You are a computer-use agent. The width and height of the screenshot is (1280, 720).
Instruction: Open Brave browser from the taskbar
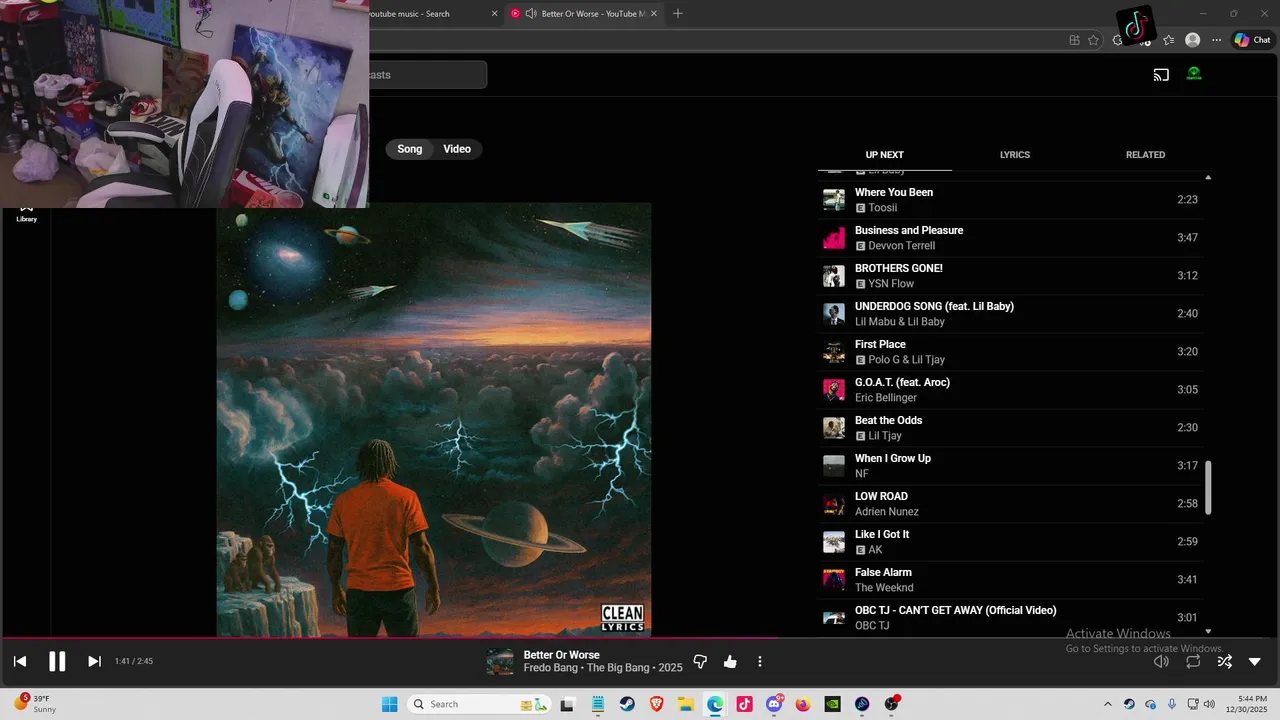tap(656, 704)
